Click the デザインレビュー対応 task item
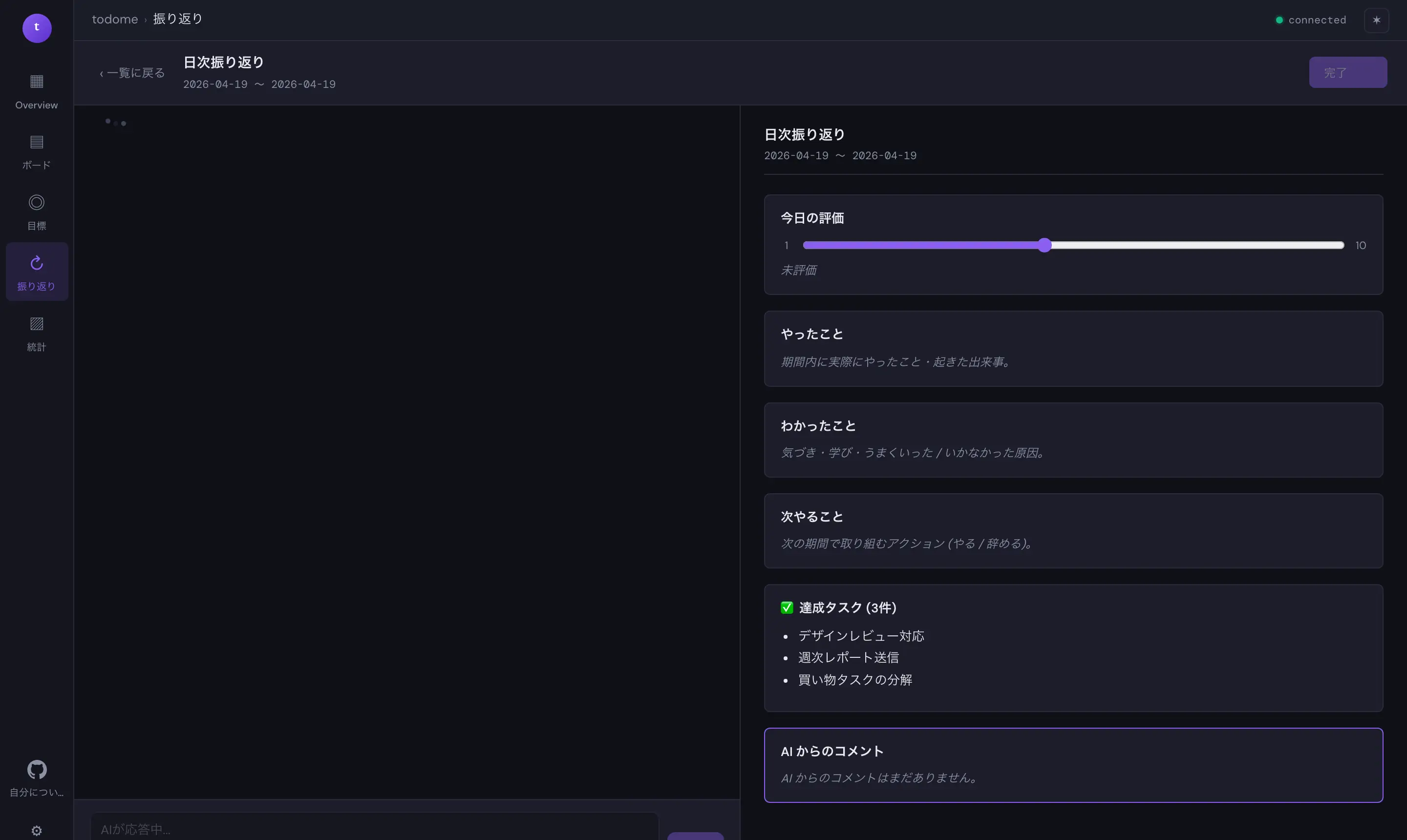Screen dimensions: 1407x840 (861, 636)
